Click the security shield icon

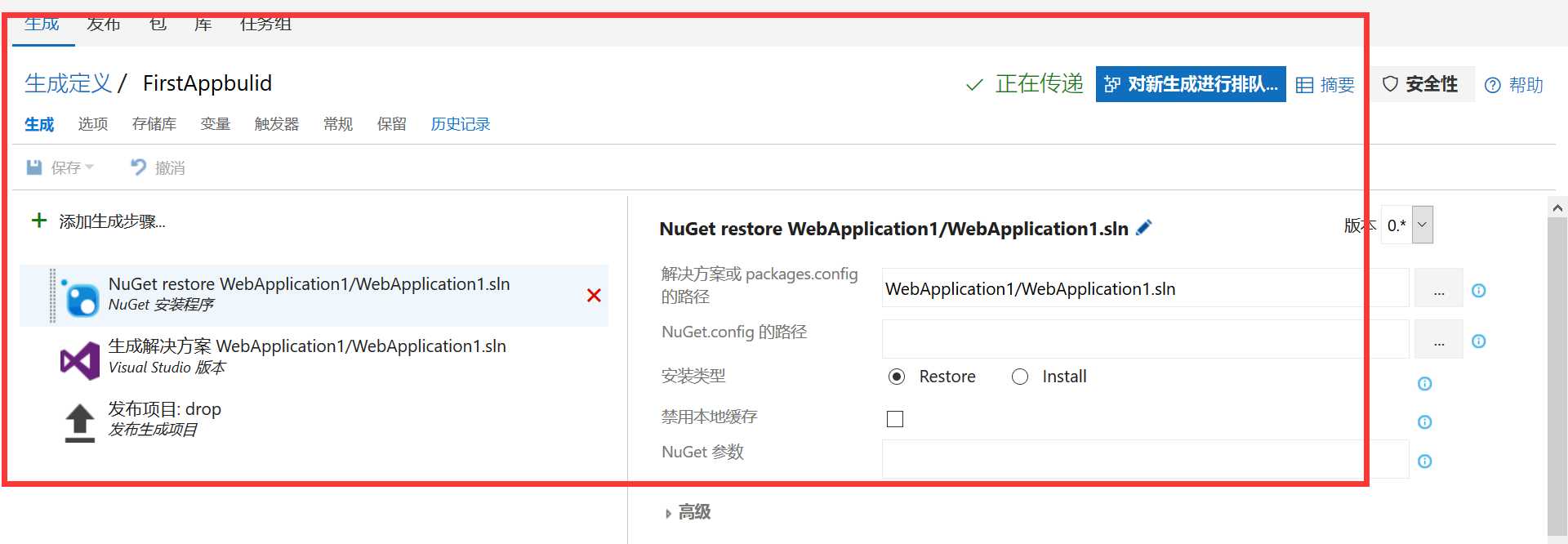[x=1390, y=83]
